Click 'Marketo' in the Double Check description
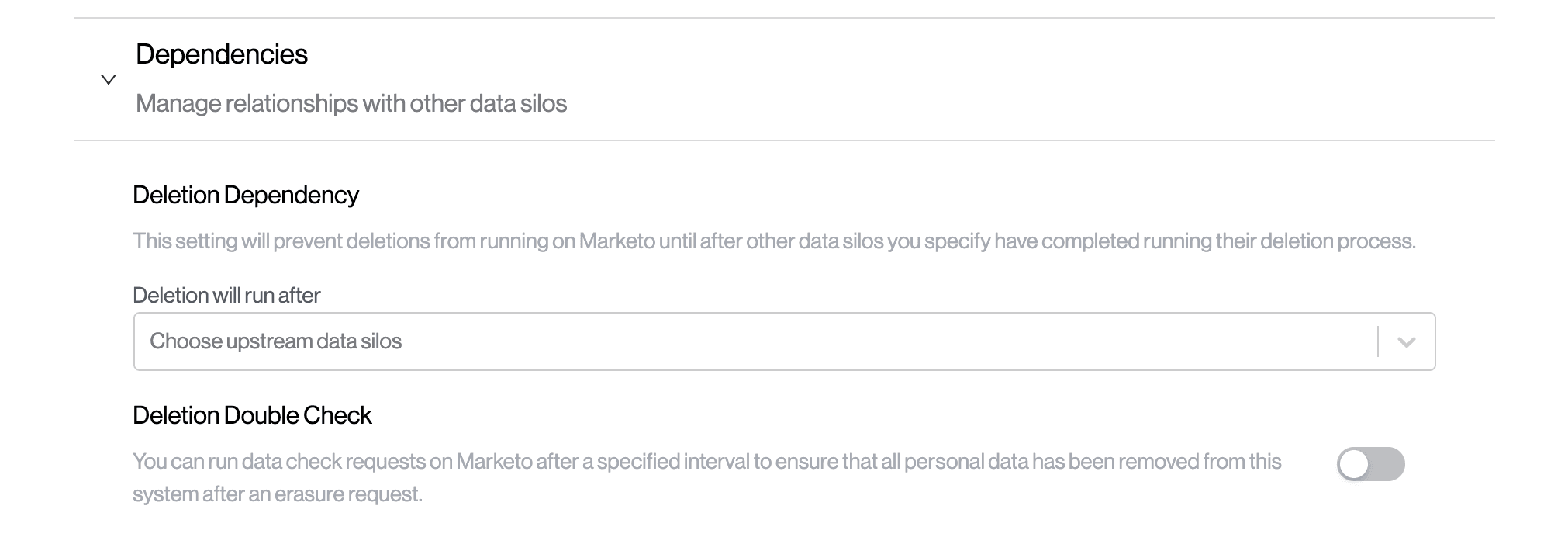Screen dimensions: 1568x551 (x=494, y=462)
